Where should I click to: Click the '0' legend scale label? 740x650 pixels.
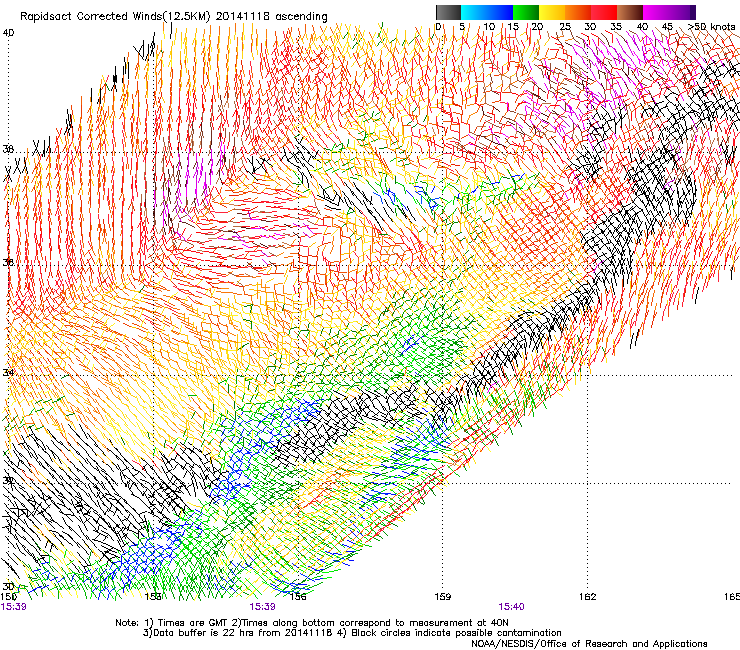point(438,27)
